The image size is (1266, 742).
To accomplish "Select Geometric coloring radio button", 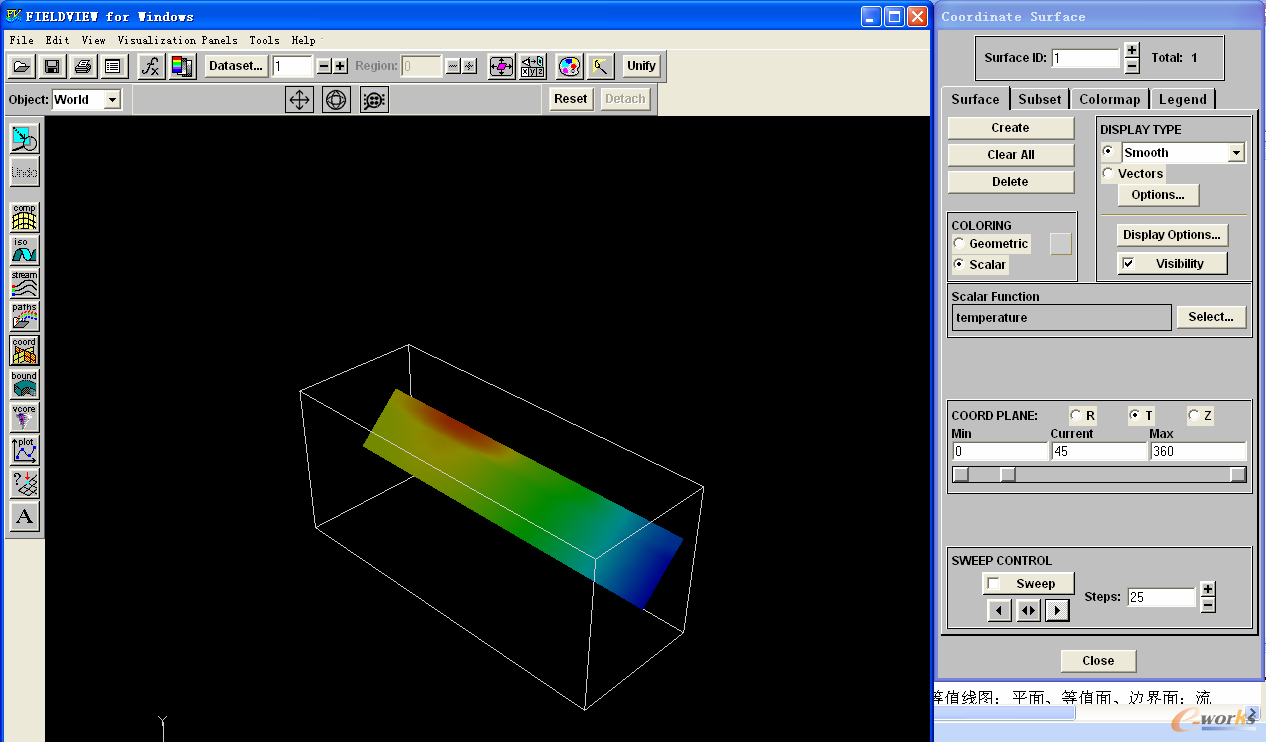I will (959, 244).
